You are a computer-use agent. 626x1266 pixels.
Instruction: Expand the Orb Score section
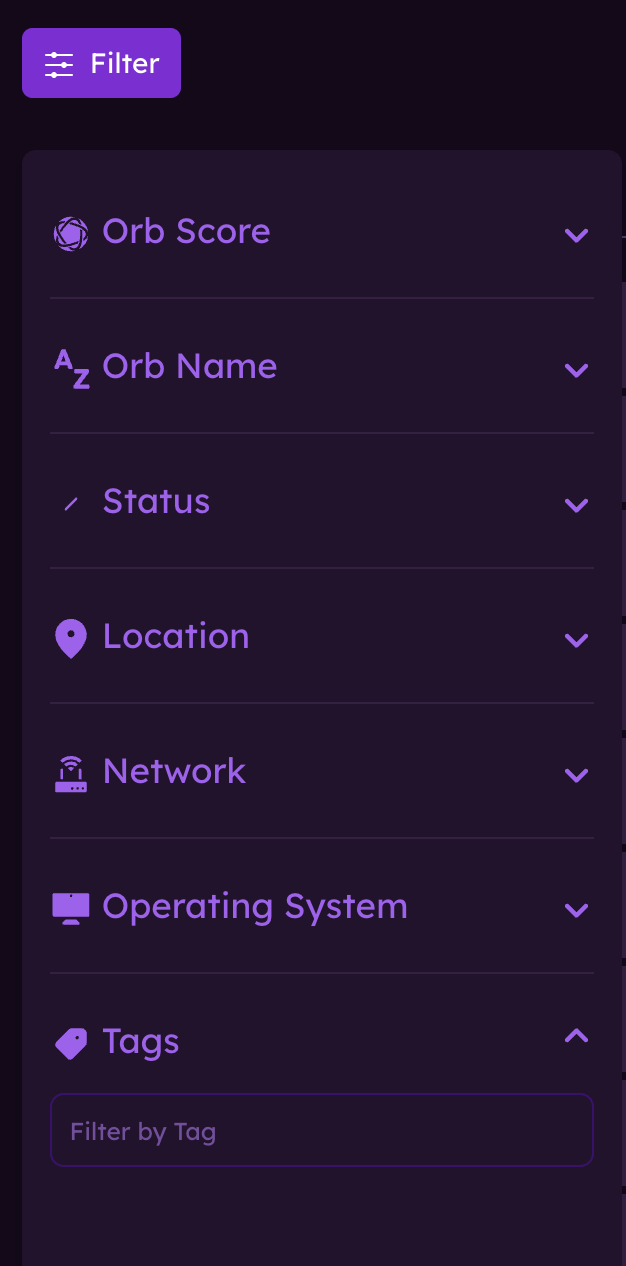click(x=577, y=236)
